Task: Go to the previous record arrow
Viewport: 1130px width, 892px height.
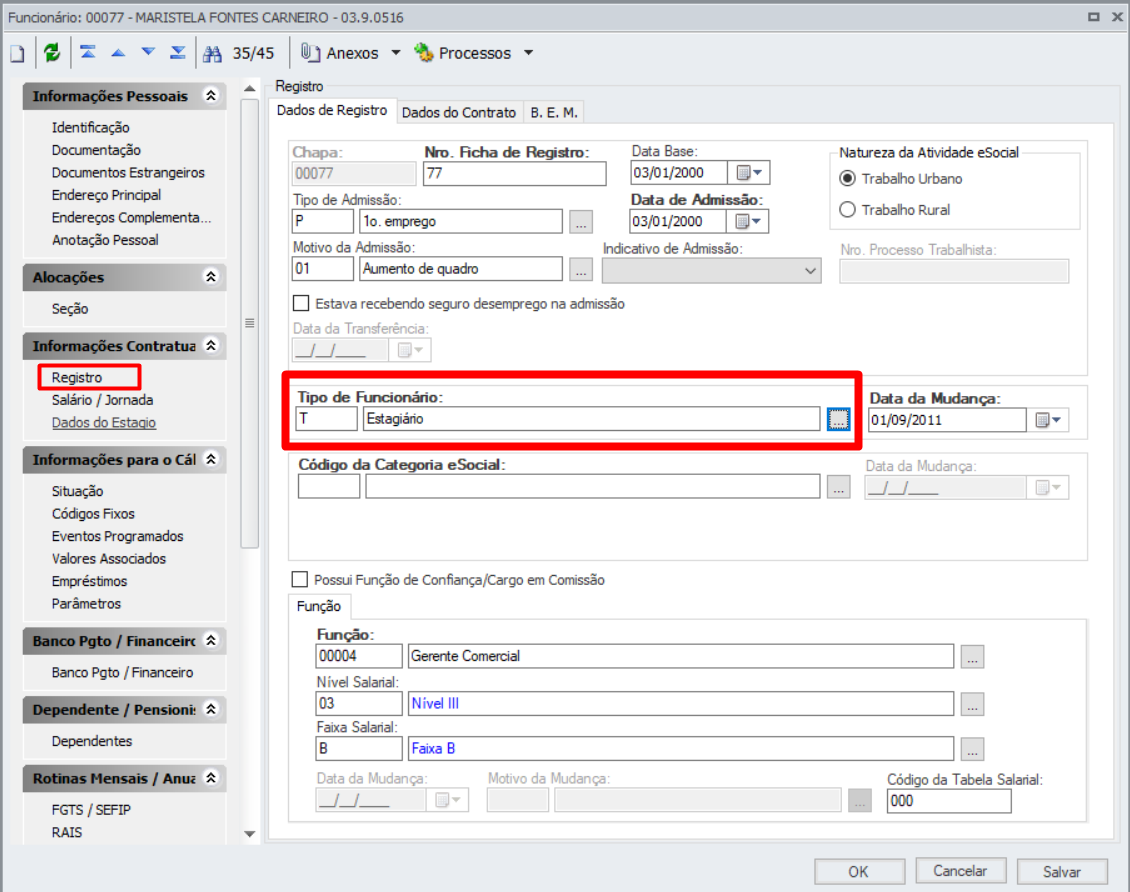Action: click(x=118, y=53)
